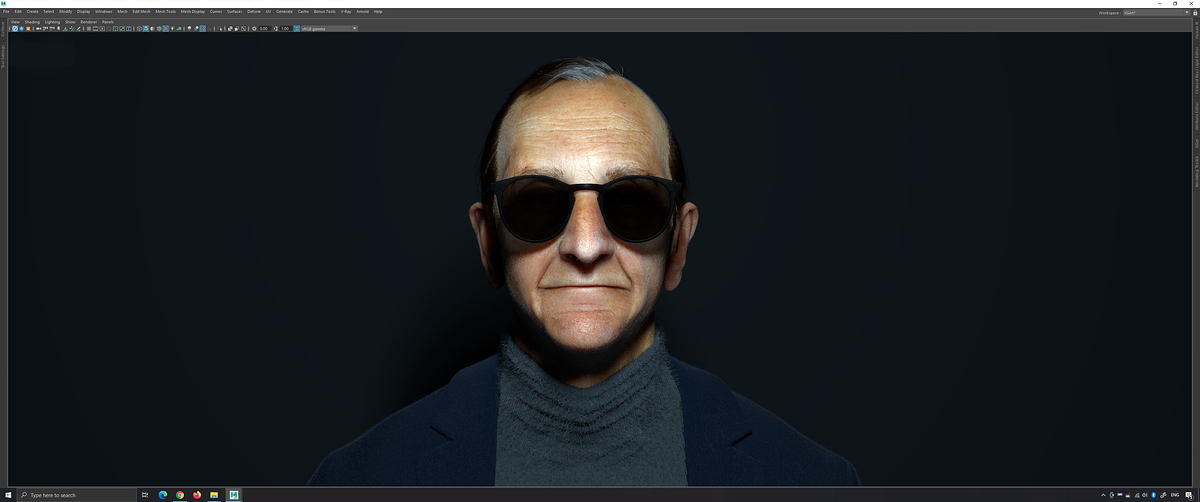Image resolution: width=1200 pixels, height=502 pixels.
Task: Open the Help menu
Action: [378, 11]
